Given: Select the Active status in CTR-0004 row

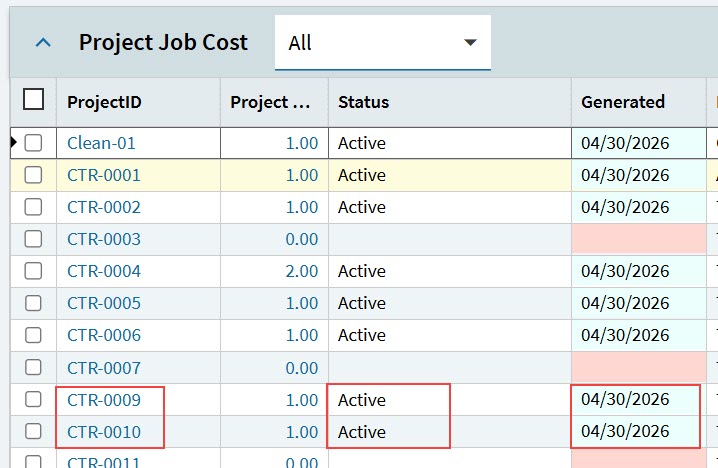Looking at the screenshot, I should [362, 271].
